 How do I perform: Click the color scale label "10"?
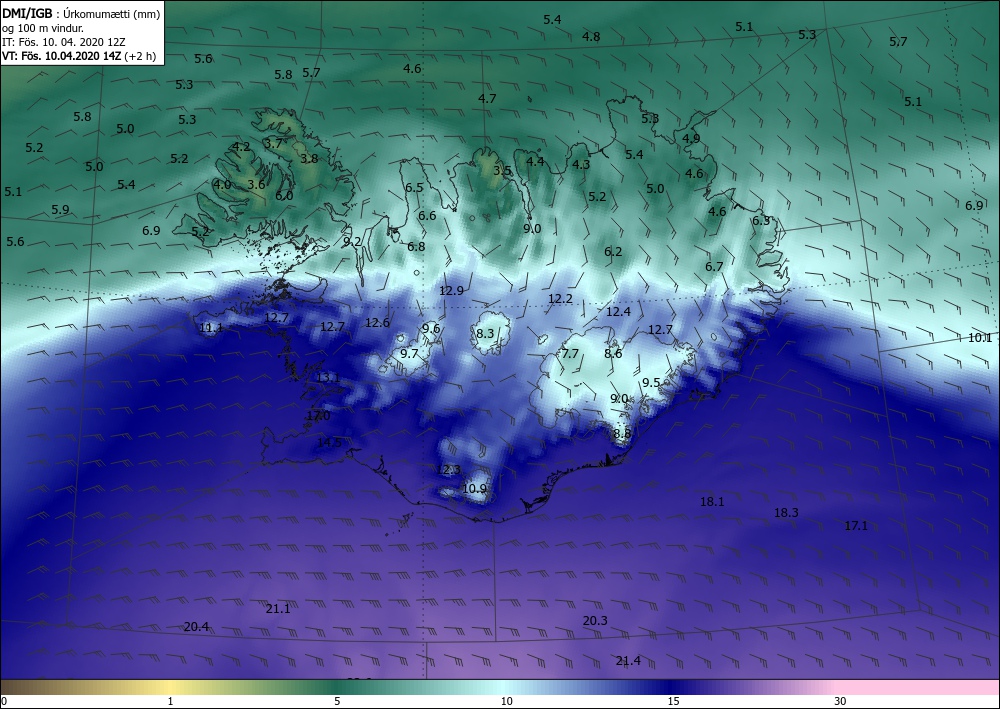pos(506,701)
